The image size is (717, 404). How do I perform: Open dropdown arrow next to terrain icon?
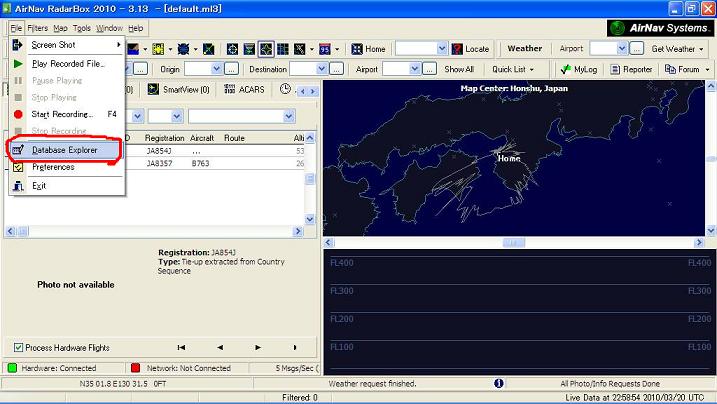coord(145,49)
